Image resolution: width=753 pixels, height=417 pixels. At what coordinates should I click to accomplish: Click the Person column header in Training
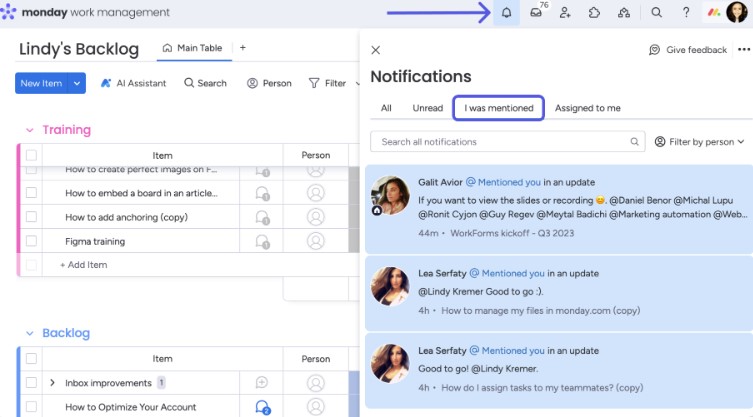tap(316, 155)
